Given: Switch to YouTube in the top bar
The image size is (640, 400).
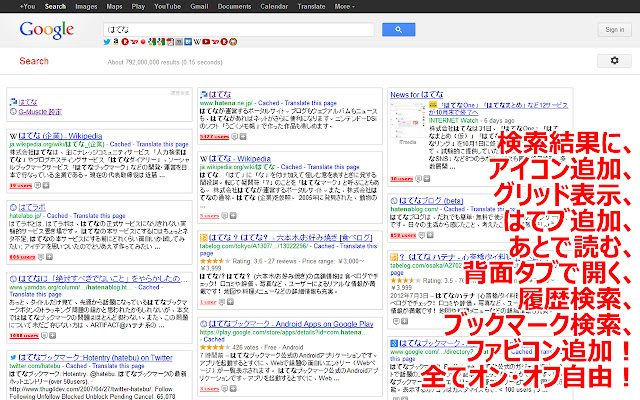Looking at the screenshot, I should [167, 6].
